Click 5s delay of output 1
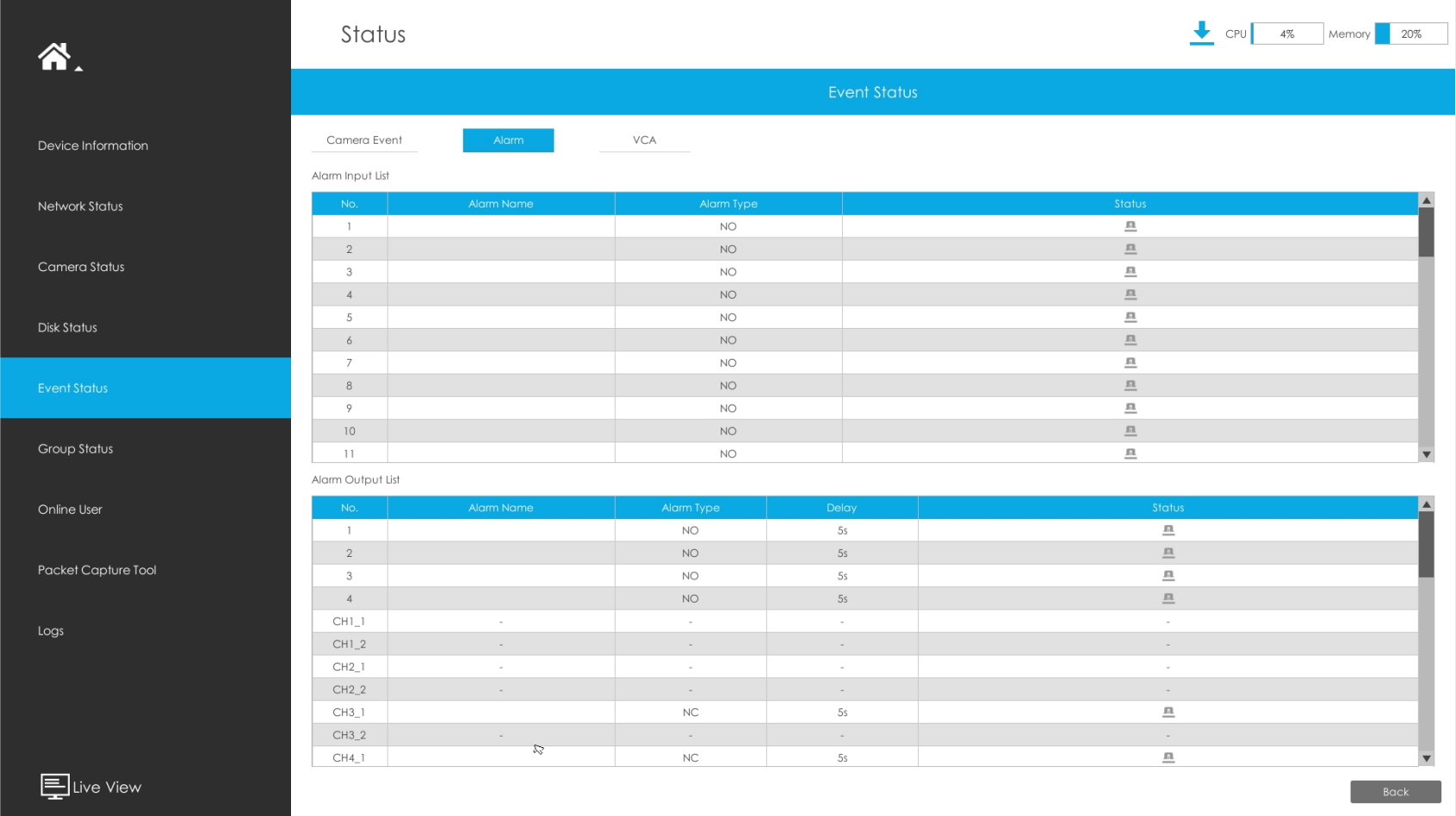 point(842,530)
